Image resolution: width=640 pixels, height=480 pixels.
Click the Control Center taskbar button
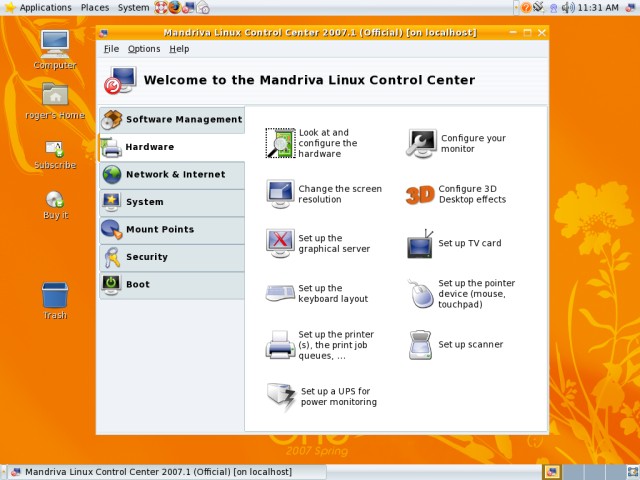point(167,472)
